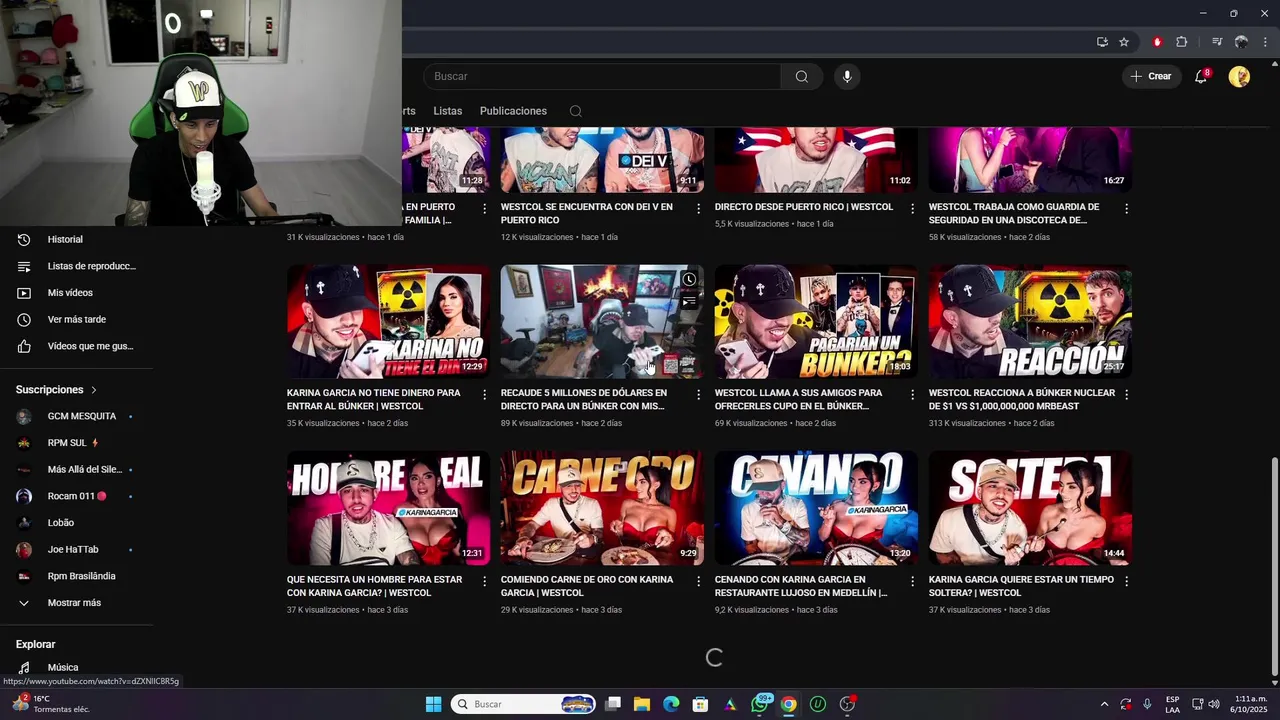Click the taskbar Buscar search box
This screenshot has height=720, width=1280.
[x=524, y=704]
